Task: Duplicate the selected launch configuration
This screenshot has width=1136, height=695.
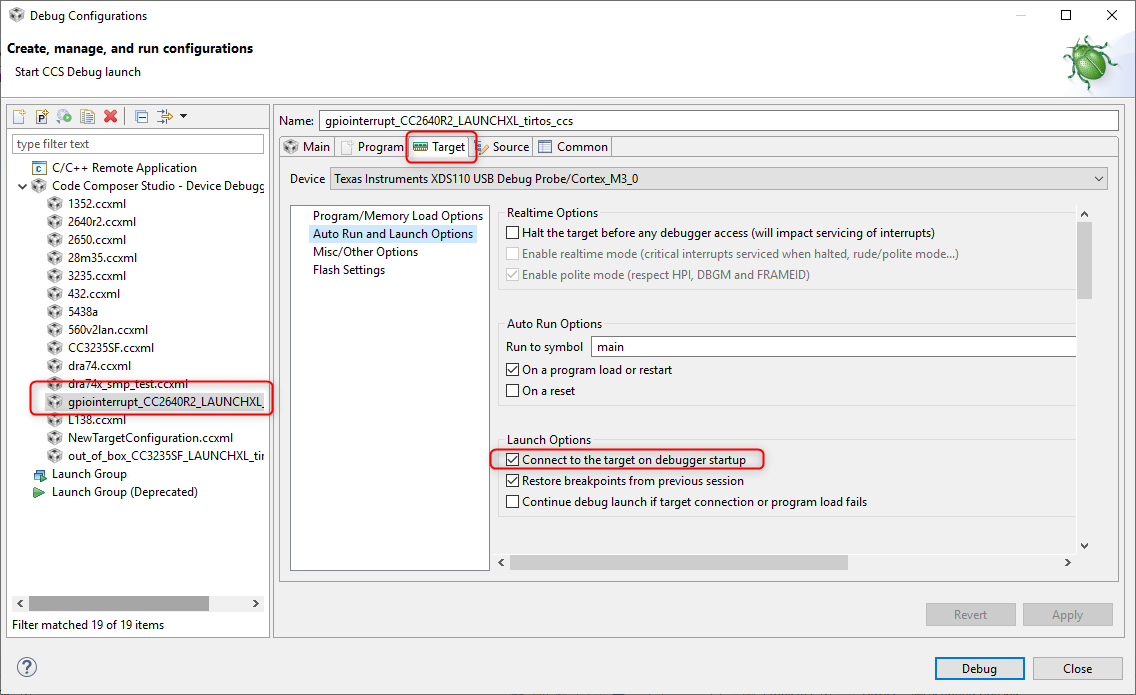Action: (x=87, y=117)
